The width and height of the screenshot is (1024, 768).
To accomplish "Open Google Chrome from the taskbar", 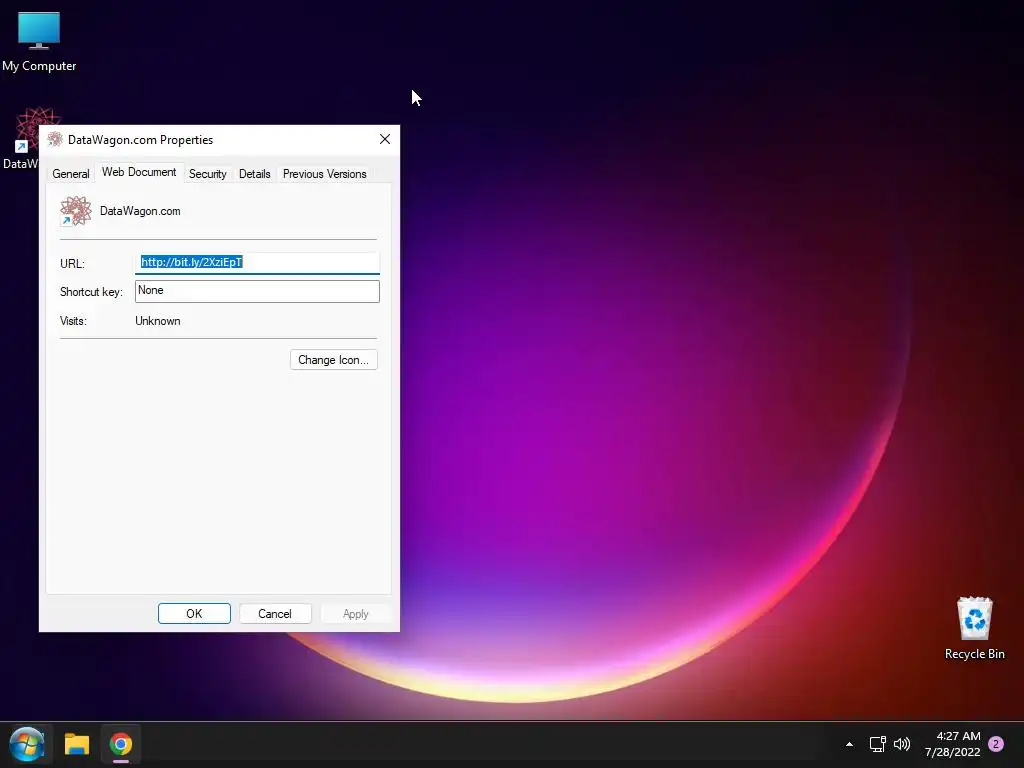I will (x=121, y=744).
